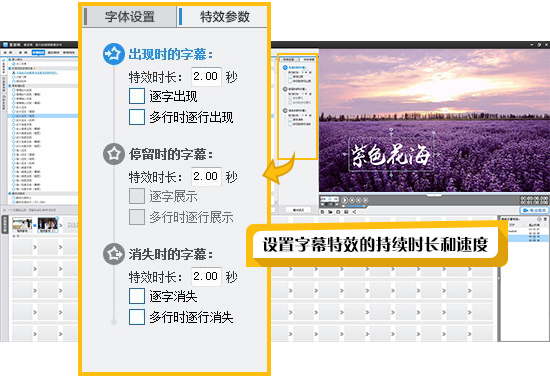Select the second clip thumbnail in timeline

pos(48,224)
